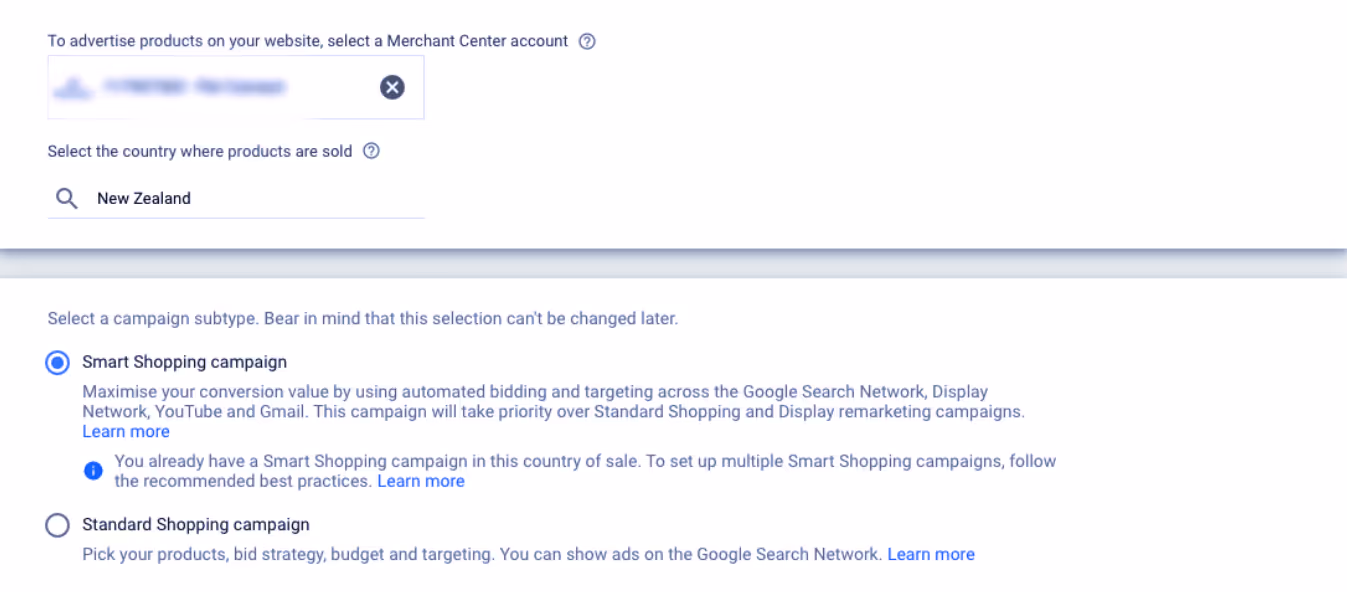This screenshot has height=592, width=1347.
Task: Remove selected Merchant Center account via X icon
Action: pos(392,87)
